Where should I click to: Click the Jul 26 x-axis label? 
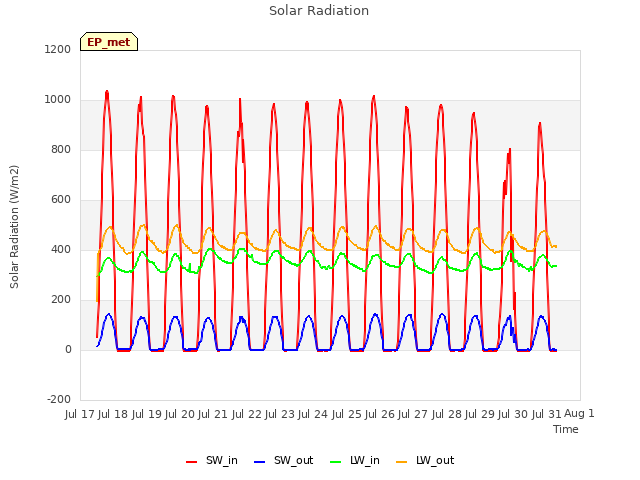(380, 414)
